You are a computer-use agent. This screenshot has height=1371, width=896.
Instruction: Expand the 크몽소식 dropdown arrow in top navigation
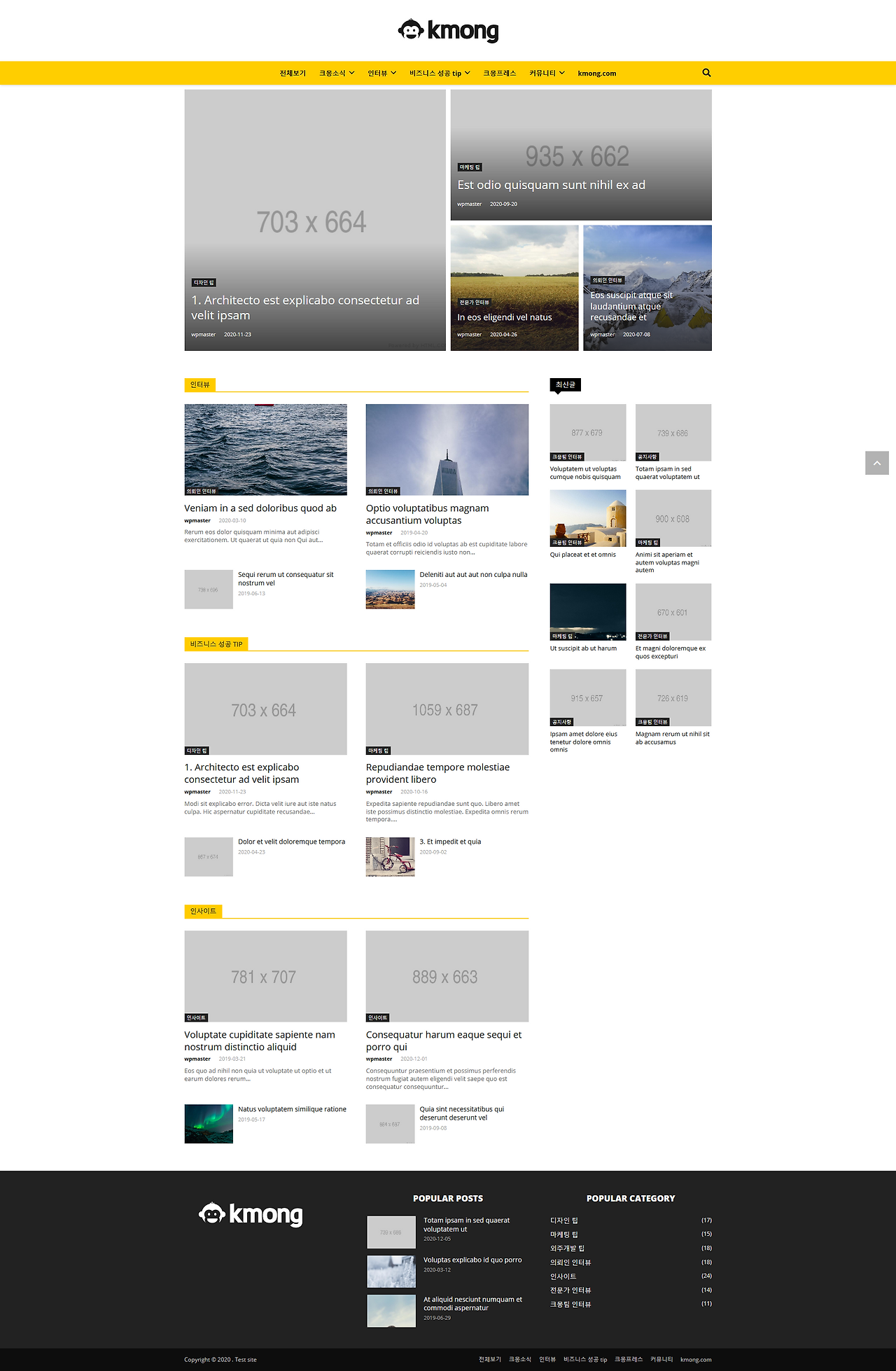[352, 73]
